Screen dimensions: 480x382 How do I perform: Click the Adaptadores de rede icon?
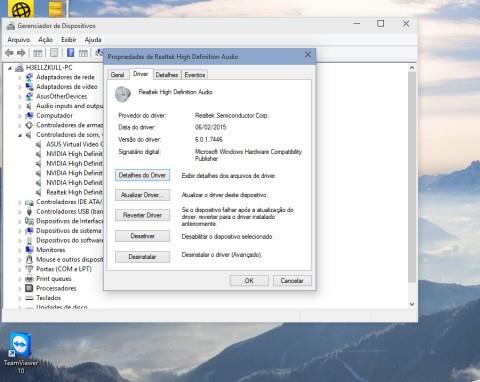(29, 77)
